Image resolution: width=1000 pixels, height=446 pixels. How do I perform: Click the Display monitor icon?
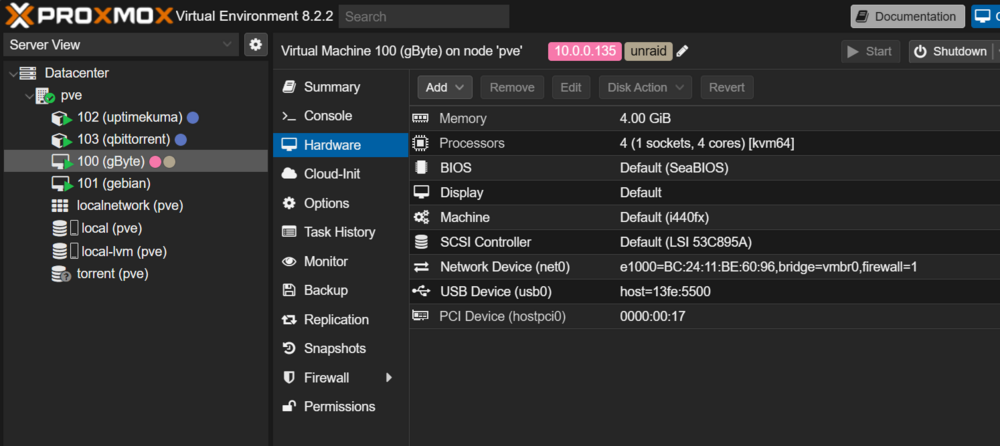(x=421, y=192)
